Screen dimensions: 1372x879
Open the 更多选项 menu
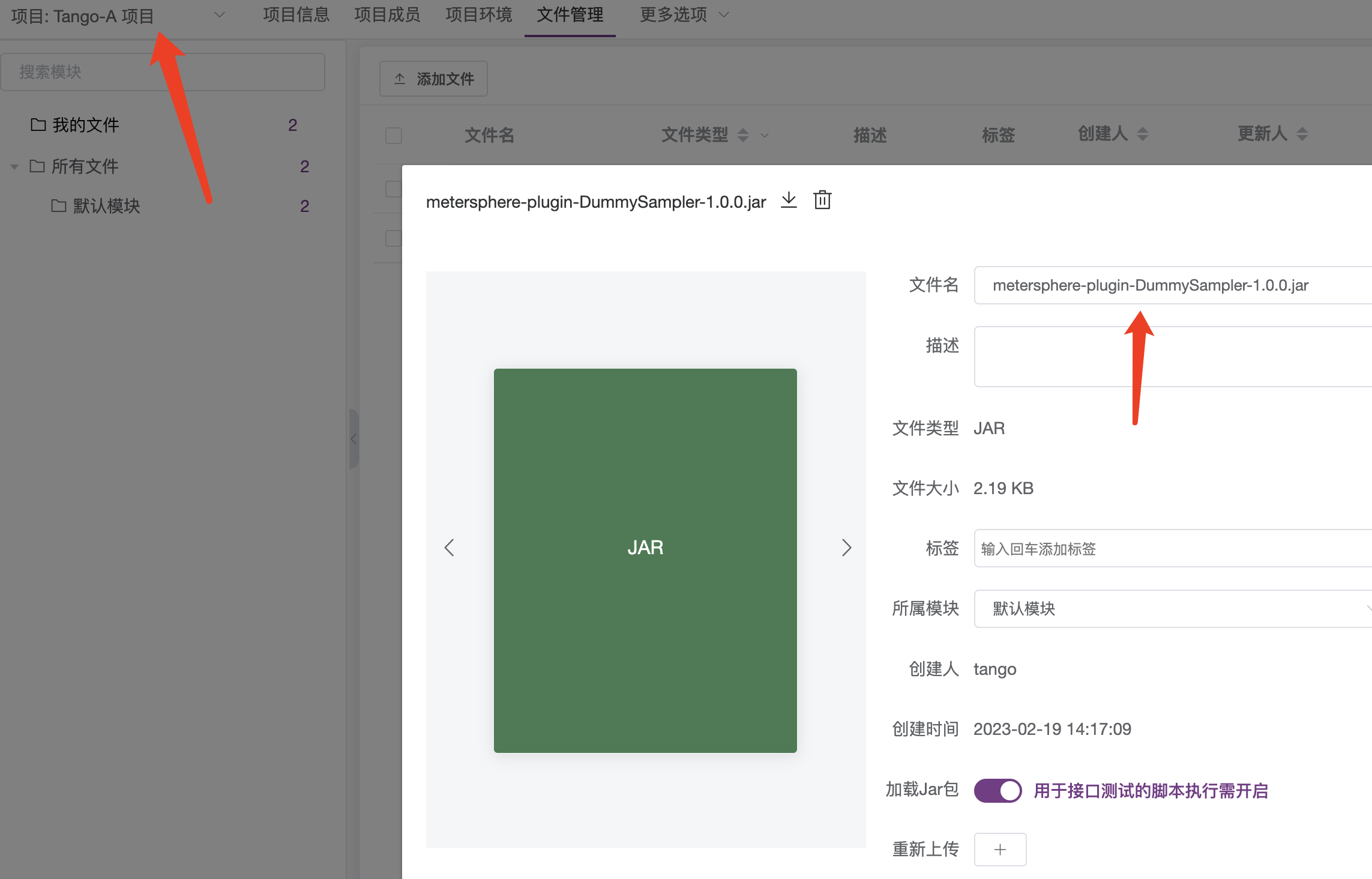coord(682,15)
